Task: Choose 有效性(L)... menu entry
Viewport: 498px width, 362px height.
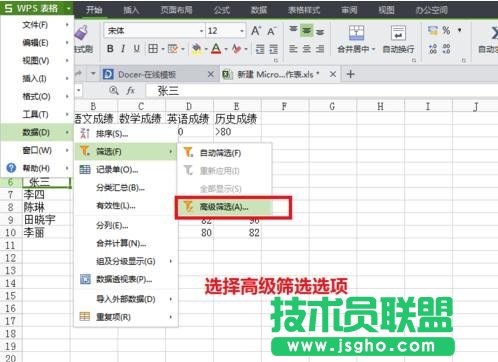Action: [126, 206]
